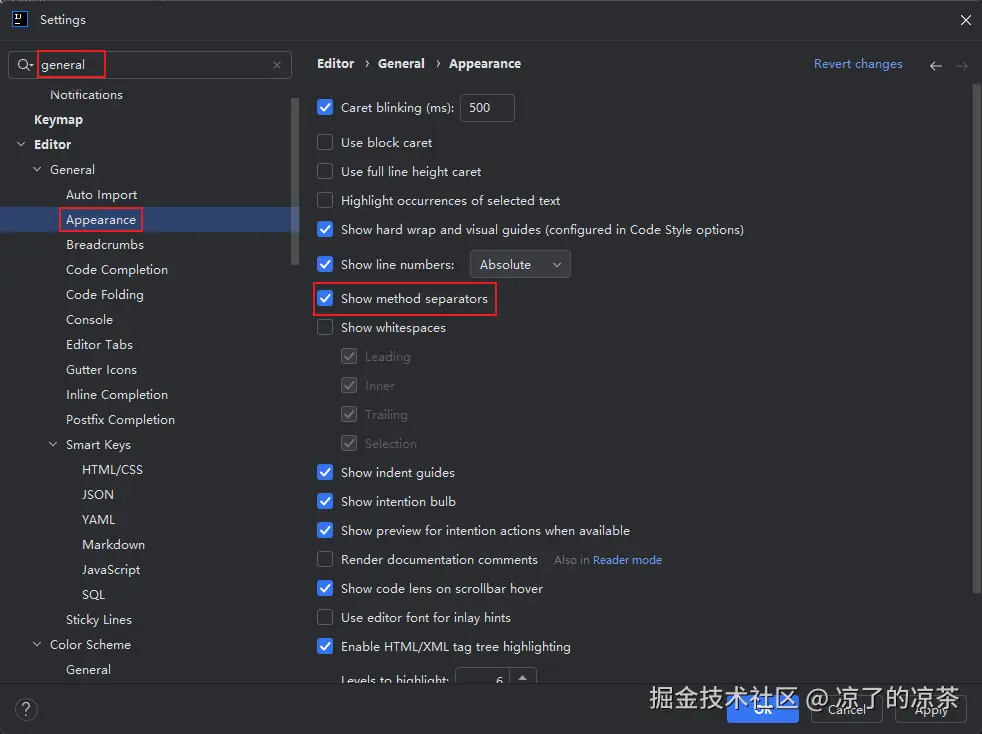The image size is (982, 734).
Task: Collapse the Color Scheme tree section
Action: (38, 645)
